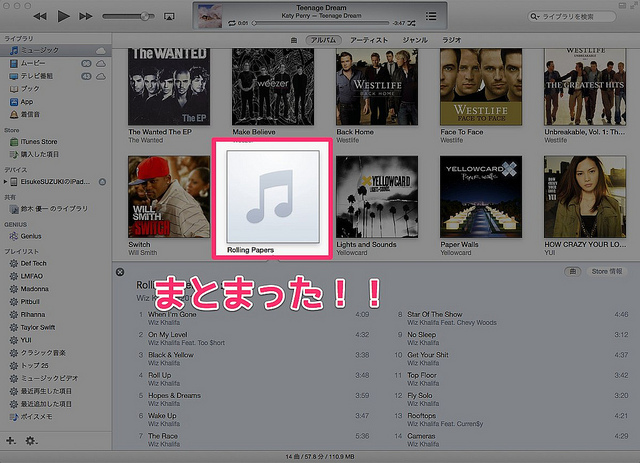Click the song progress bar
This screenshot has height=463, width=640.
pyautogui.click(x=321, y=23)
